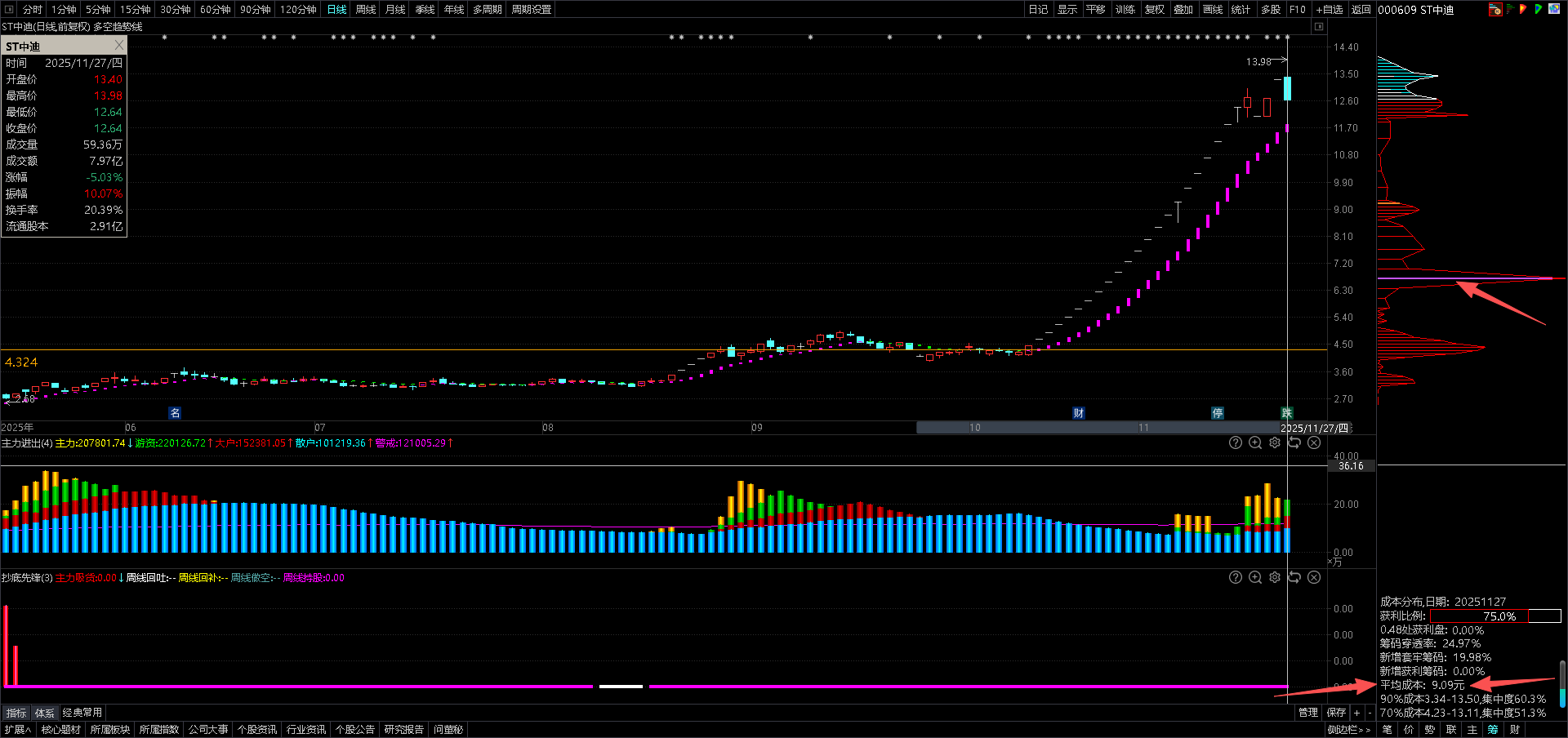Open help for 主力进出 indicator

(1236, 442)
